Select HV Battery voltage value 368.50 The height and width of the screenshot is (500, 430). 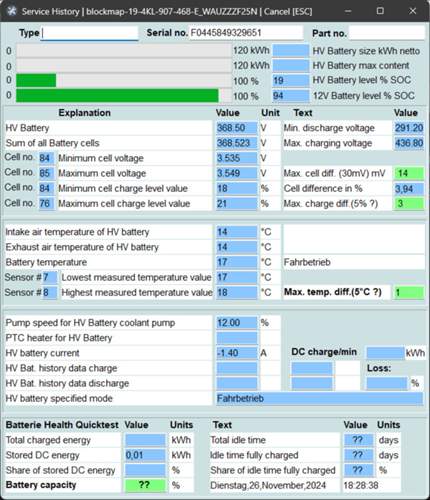coord(237,128)
